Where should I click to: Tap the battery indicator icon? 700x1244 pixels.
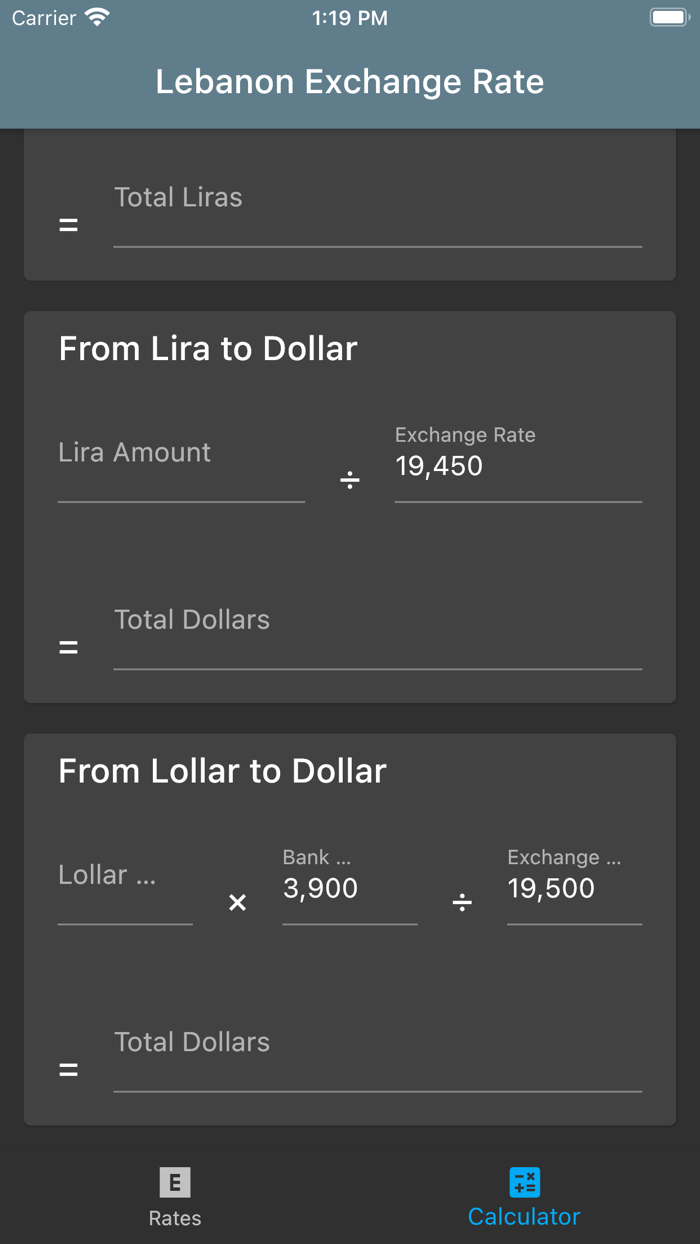[x=669, y=18]
